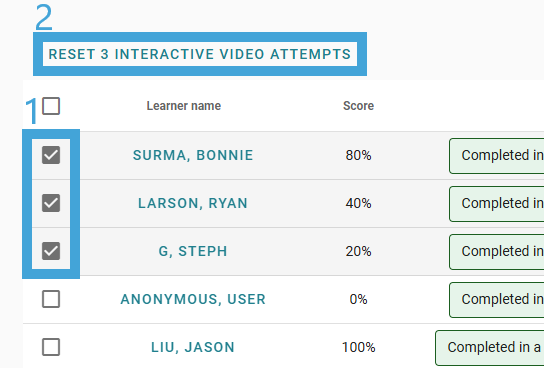
Task: Check the checkbox for Liu, Jason
Action: point(51,347)
